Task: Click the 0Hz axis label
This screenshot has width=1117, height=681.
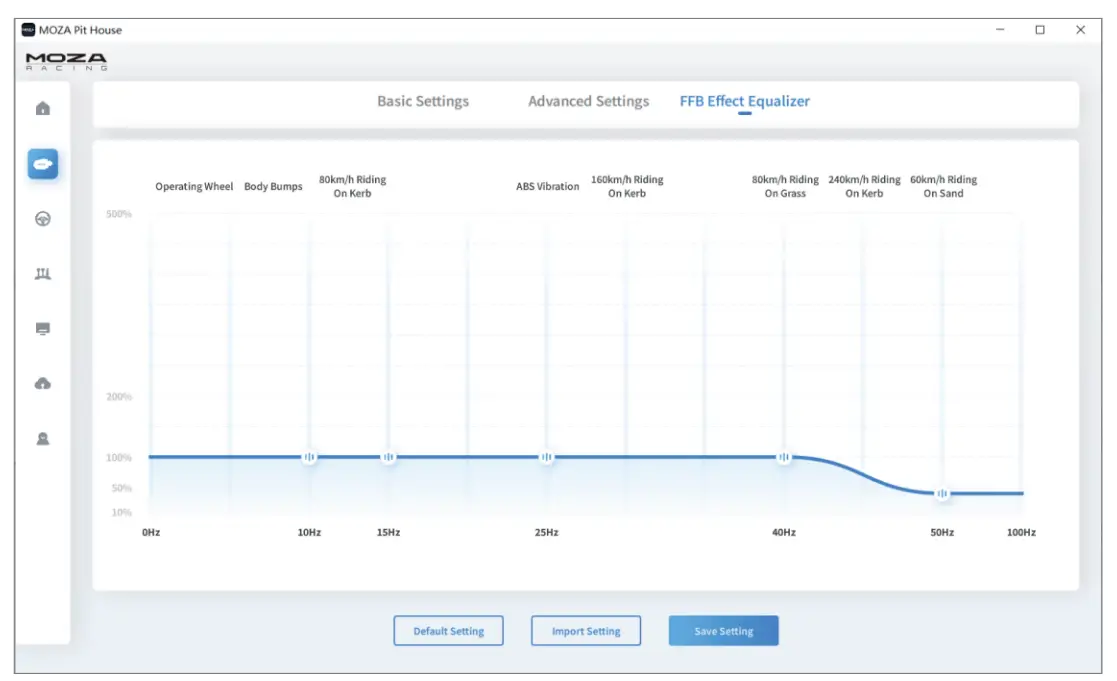Action: tap(151, 532)
